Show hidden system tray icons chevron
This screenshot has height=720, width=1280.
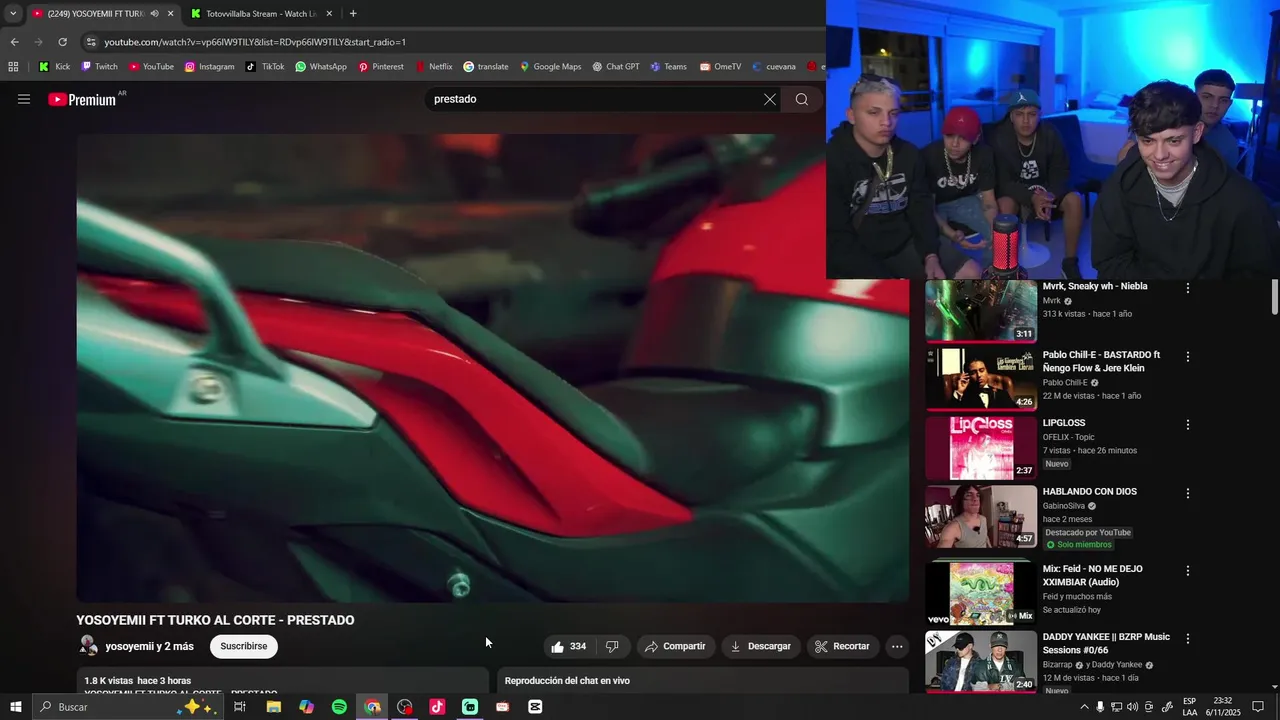(x=1084, y=707)
